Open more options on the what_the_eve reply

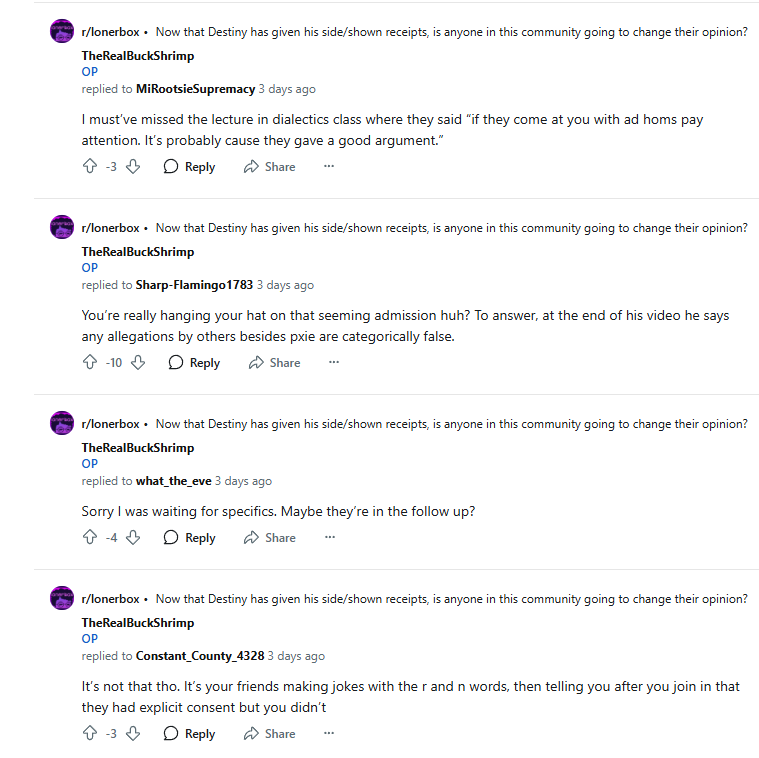click(x=330, y=537)
